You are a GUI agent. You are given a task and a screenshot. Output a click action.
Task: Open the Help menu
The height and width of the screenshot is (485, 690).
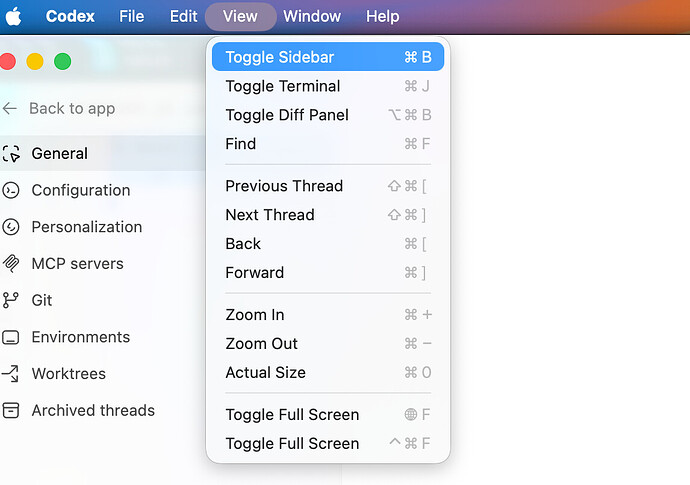[x=382, y=16]
